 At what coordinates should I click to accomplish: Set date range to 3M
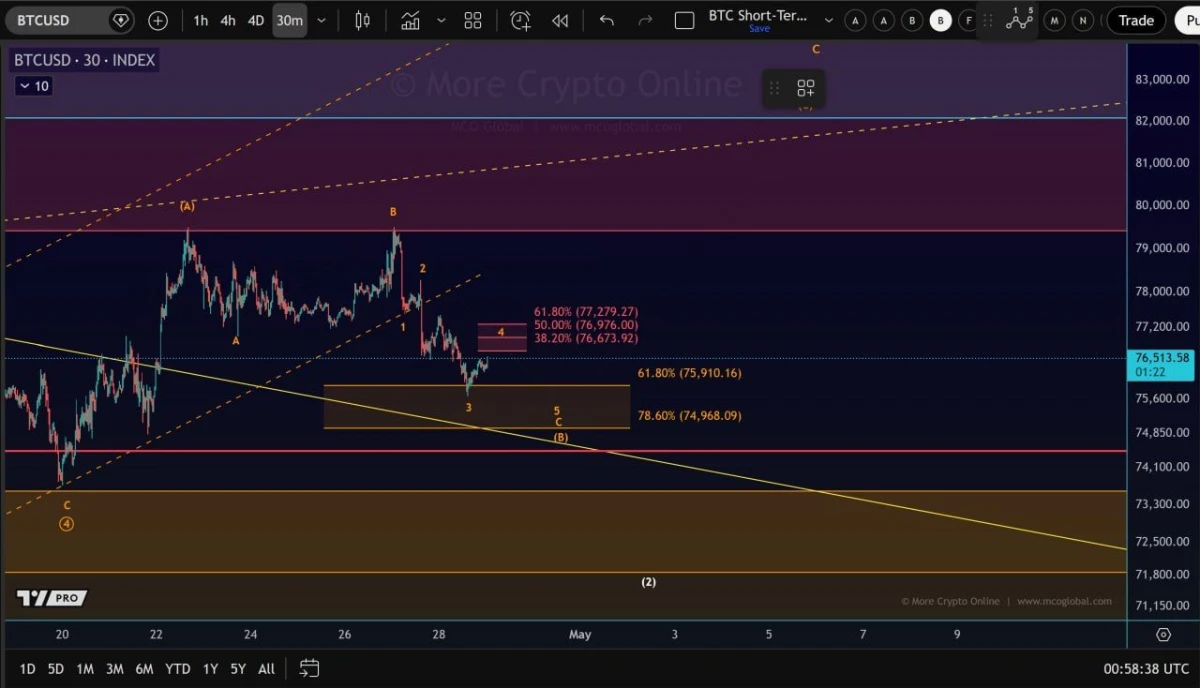(115, 668)
